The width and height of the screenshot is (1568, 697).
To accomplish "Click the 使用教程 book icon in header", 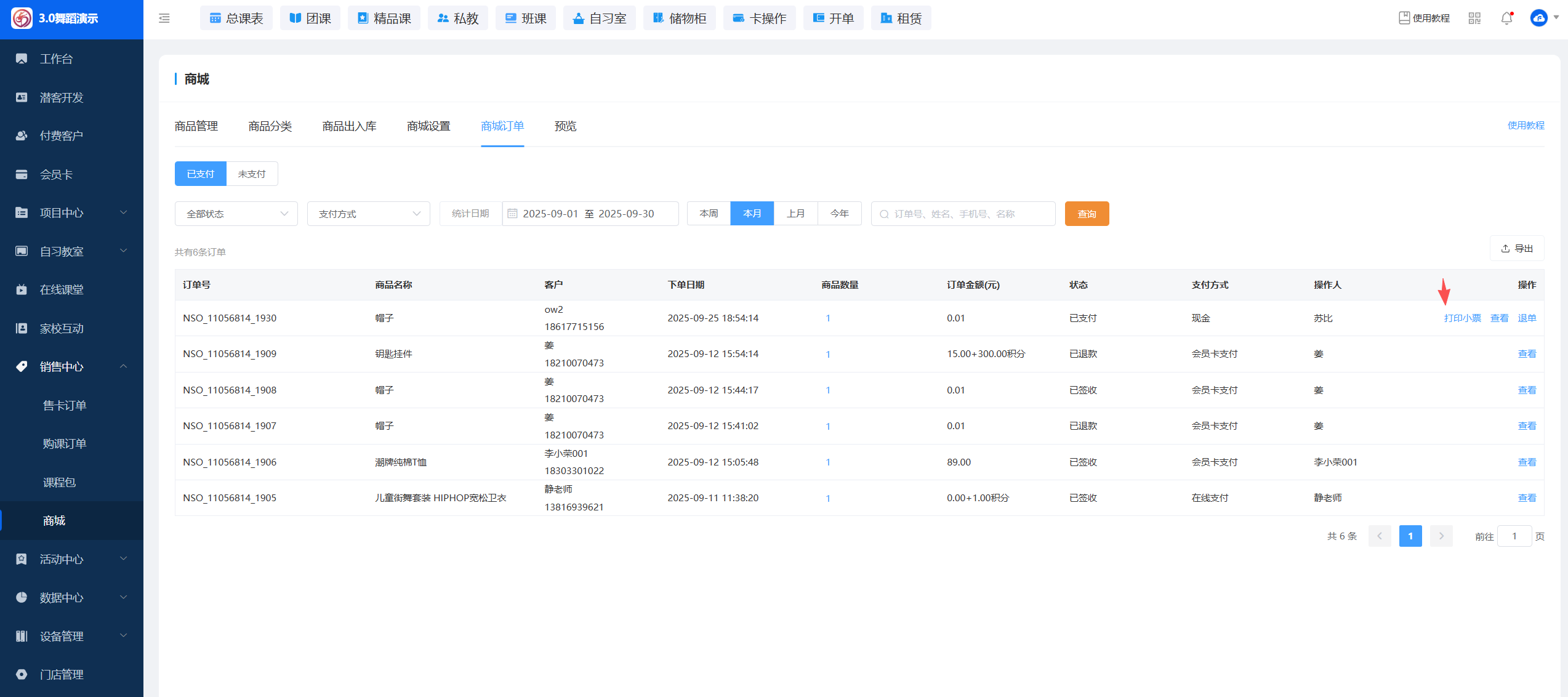I will pyautogui.click(x=1404, y=18).
